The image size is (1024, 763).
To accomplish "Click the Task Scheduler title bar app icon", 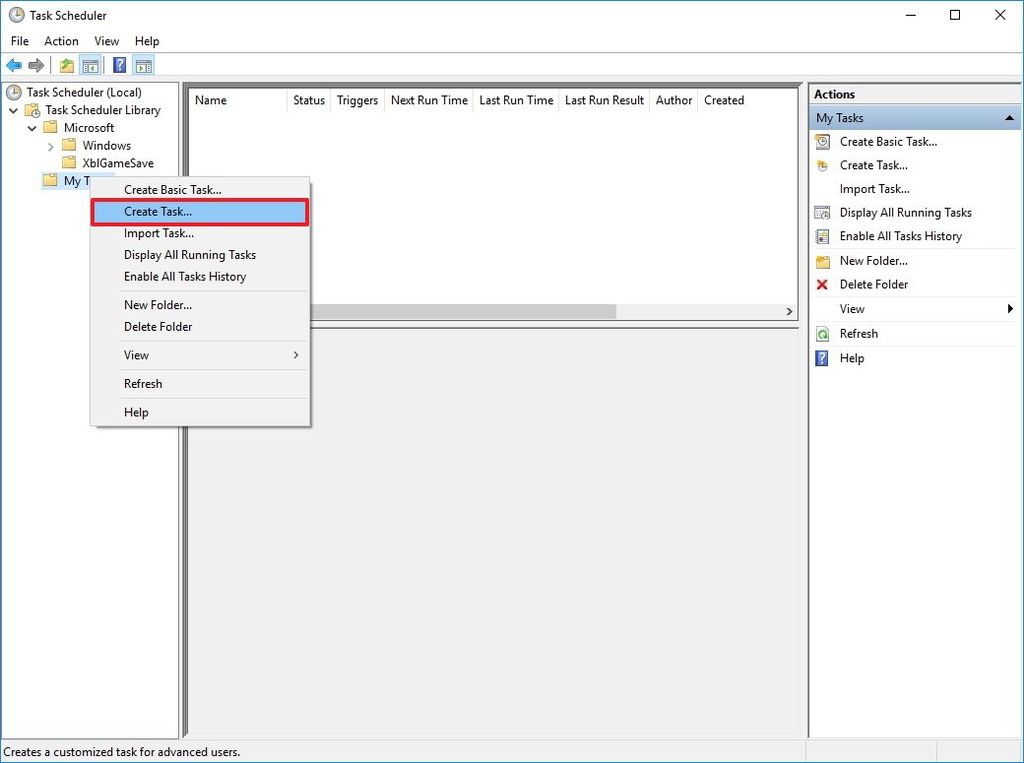I will point(17,15).
